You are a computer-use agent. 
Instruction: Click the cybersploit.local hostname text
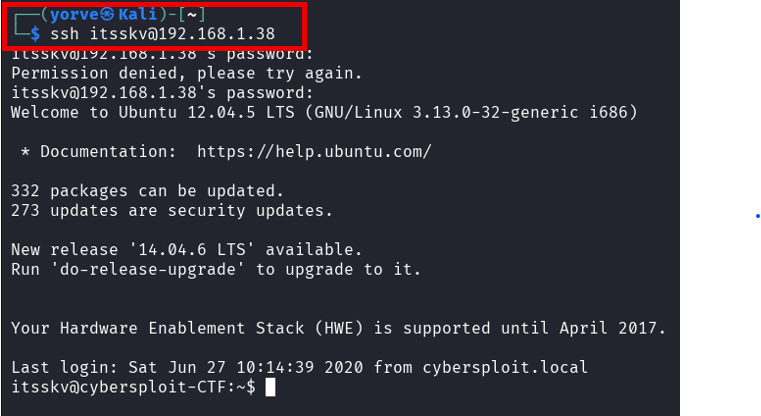click(x=505, y=367)
